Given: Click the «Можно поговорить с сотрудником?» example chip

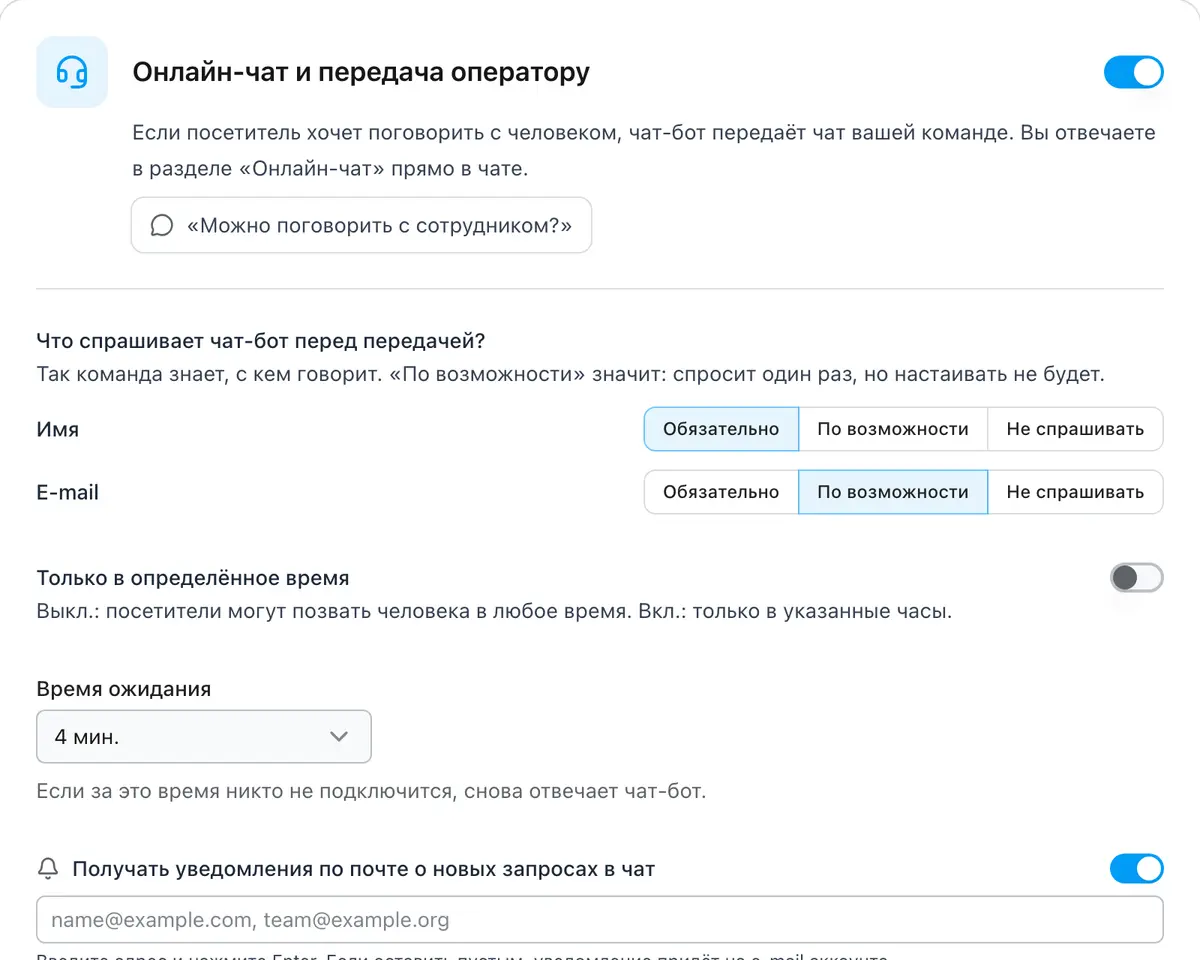Looking at the screenshot, I should click(x=361, y=225).
